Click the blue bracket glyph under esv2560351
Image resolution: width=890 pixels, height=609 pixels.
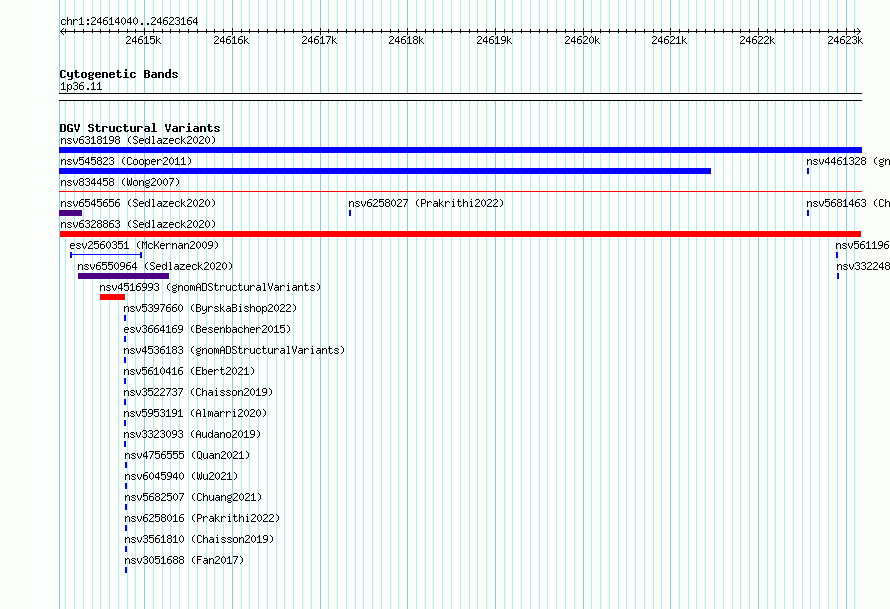[106, 255]
